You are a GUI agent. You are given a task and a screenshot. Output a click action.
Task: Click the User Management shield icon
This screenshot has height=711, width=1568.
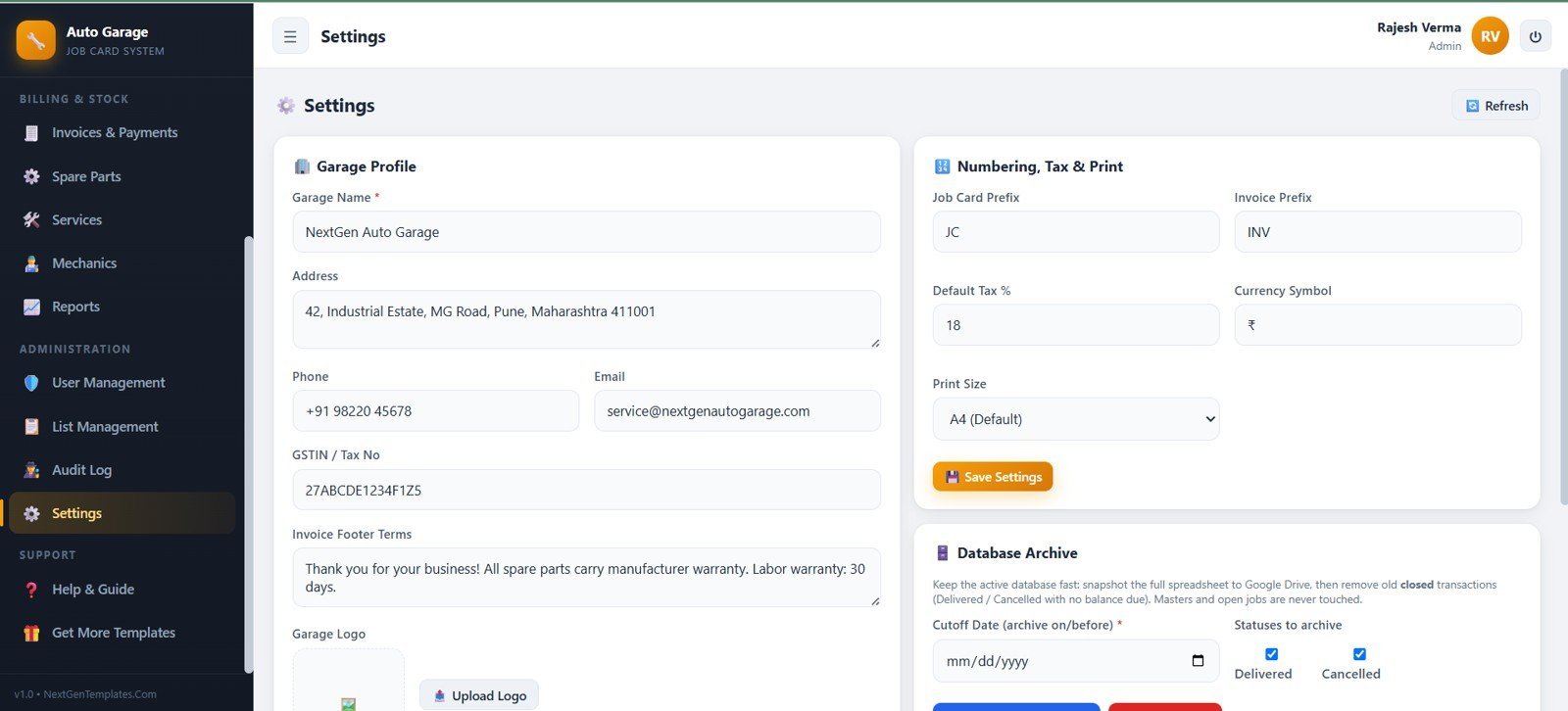pyautogui.click(x=31, y=383)
